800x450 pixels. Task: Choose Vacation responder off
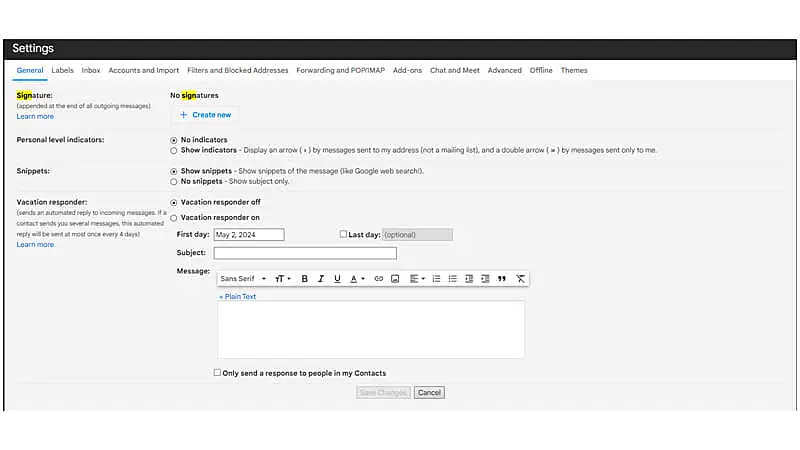(x=174, y=203)
